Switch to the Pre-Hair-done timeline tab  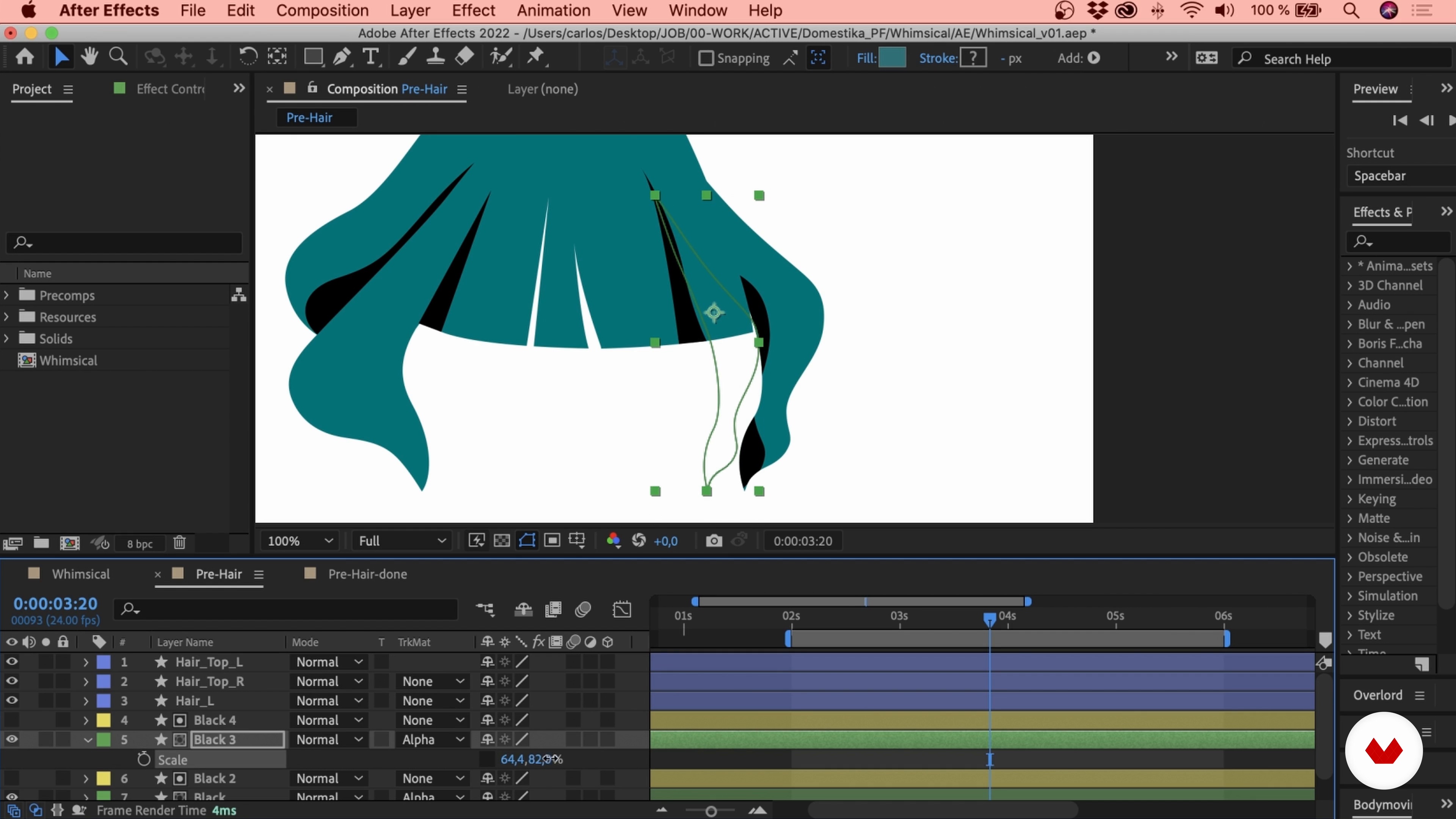click(367, 574)
